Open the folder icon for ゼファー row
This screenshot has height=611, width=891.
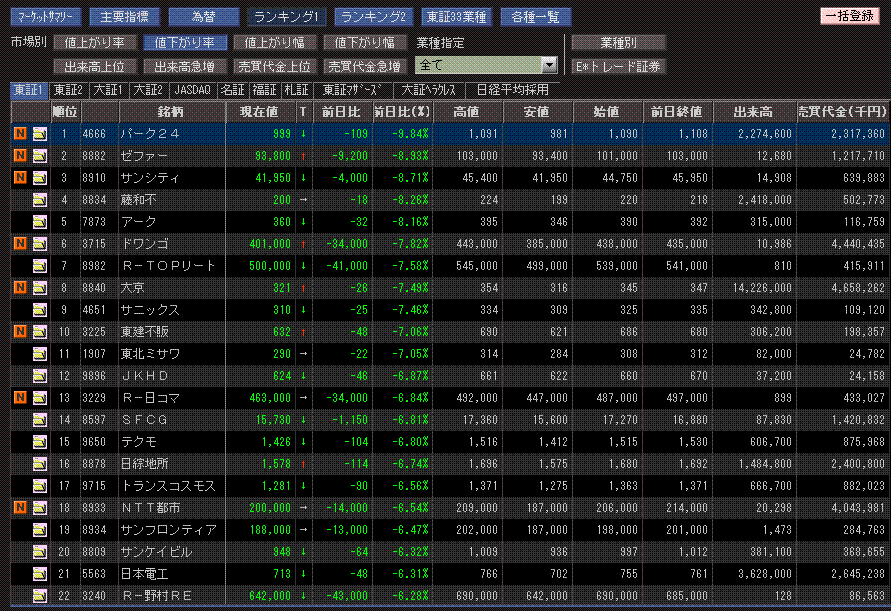click(40, 156)
